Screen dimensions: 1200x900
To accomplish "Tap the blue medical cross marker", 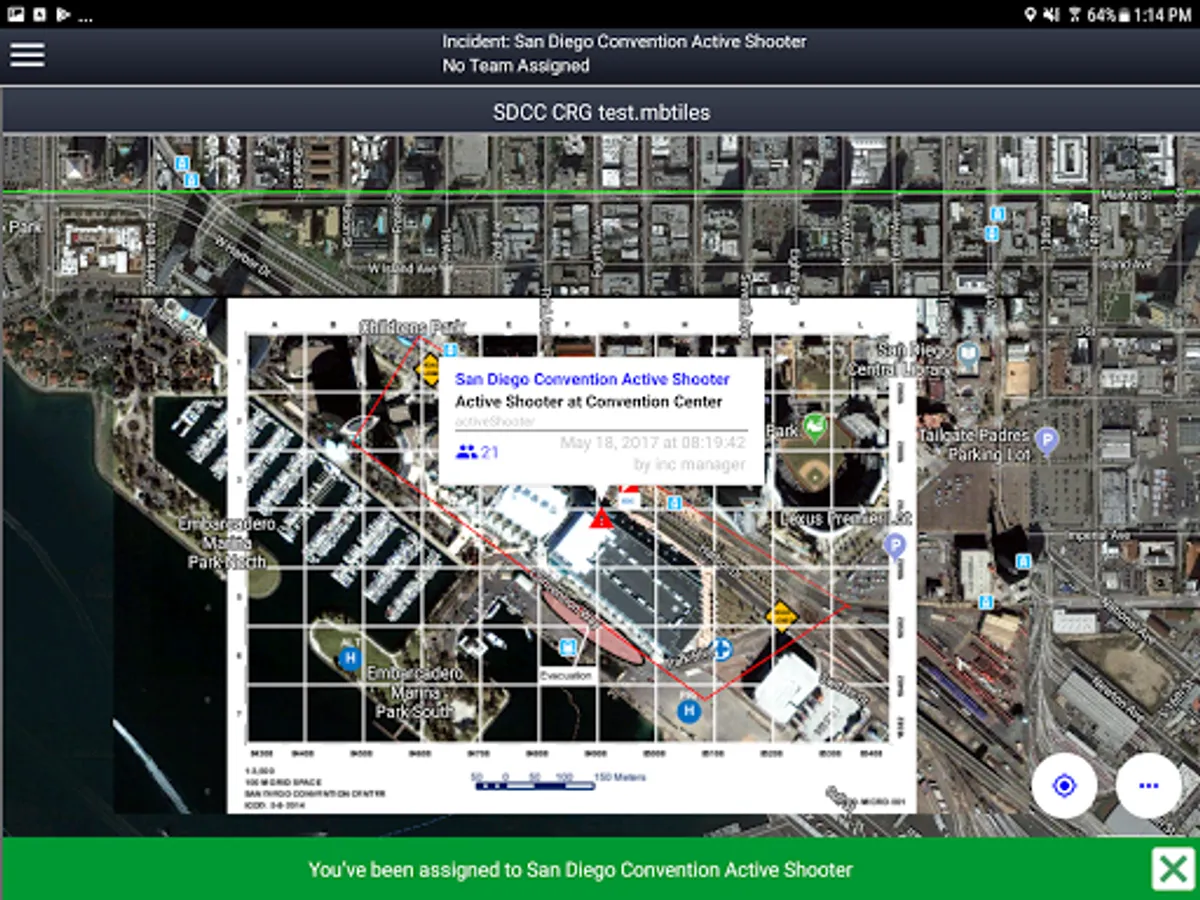I will click(x=721, y=650).
